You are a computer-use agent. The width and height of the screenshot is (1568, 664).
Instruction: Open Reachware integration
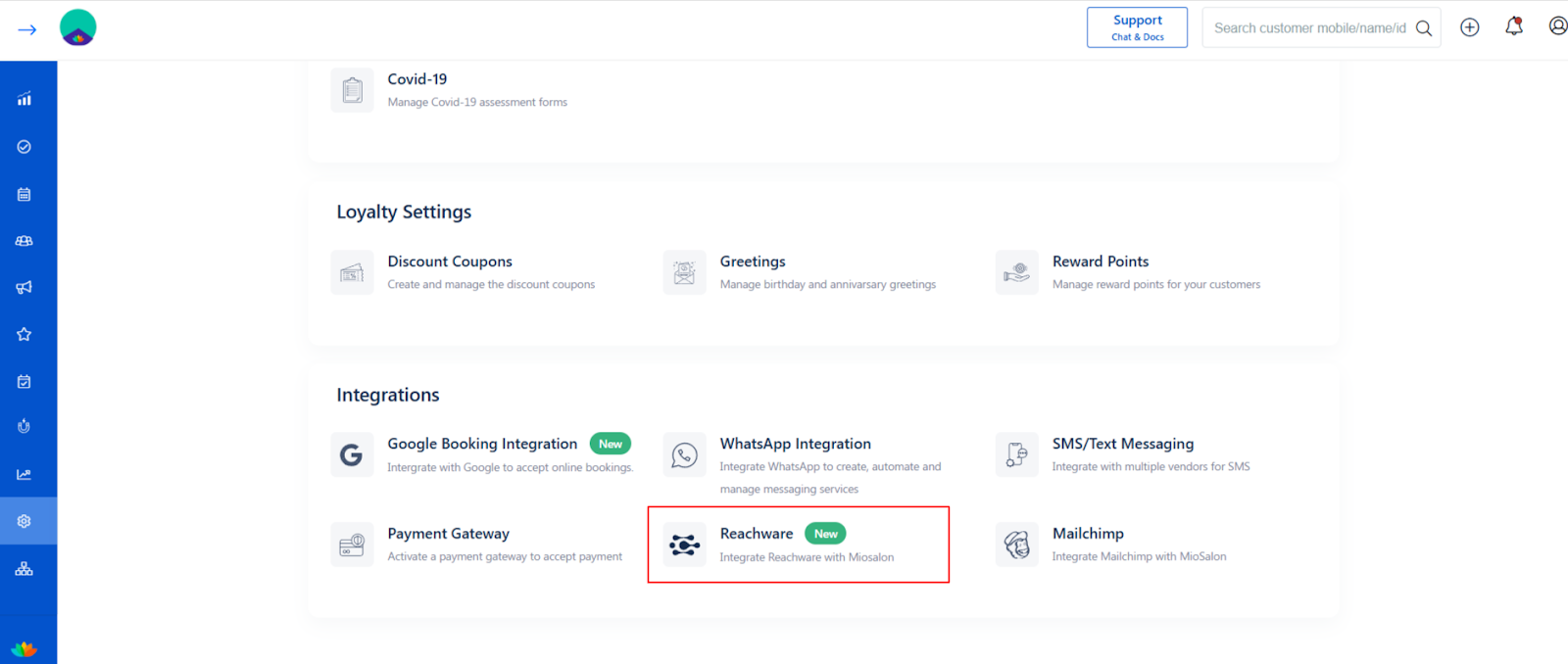757,534
